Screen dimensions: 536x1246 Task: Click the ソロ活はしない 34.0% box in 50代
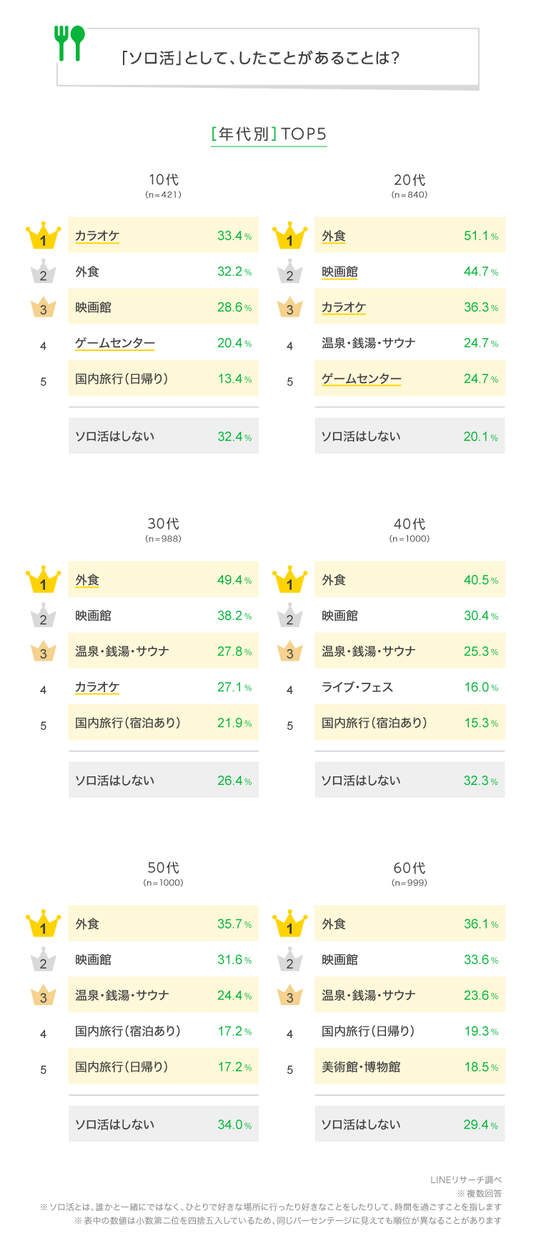click(163, 1124)
